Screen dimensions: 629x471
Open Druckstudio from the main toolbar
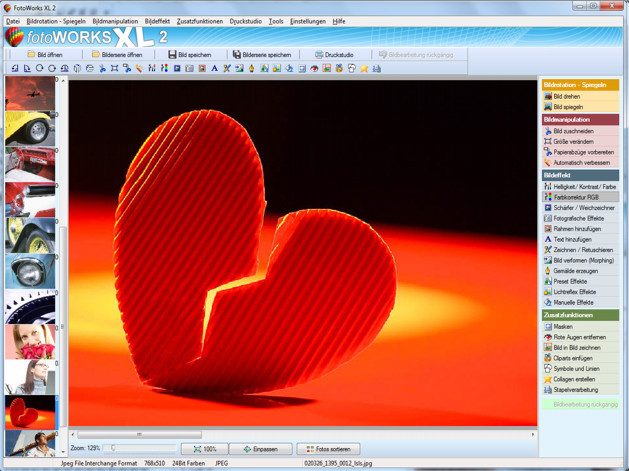pos(334,54)
